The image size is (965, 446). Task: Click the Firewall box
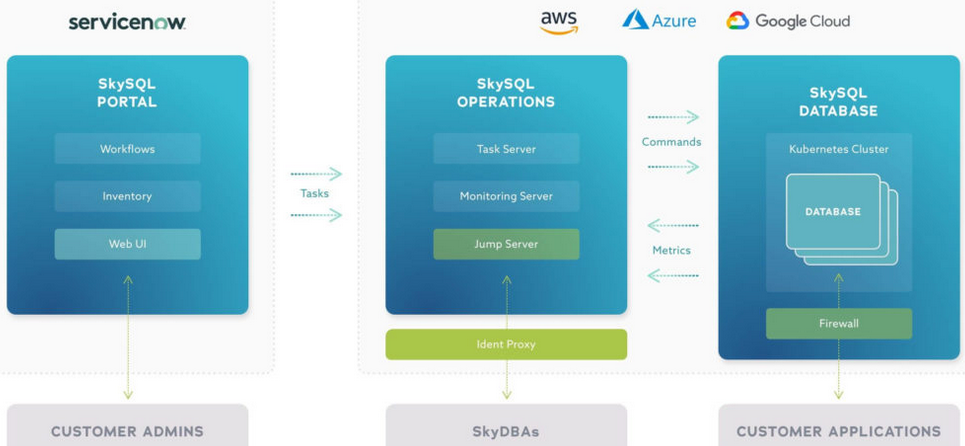click(x=839, y=324)
